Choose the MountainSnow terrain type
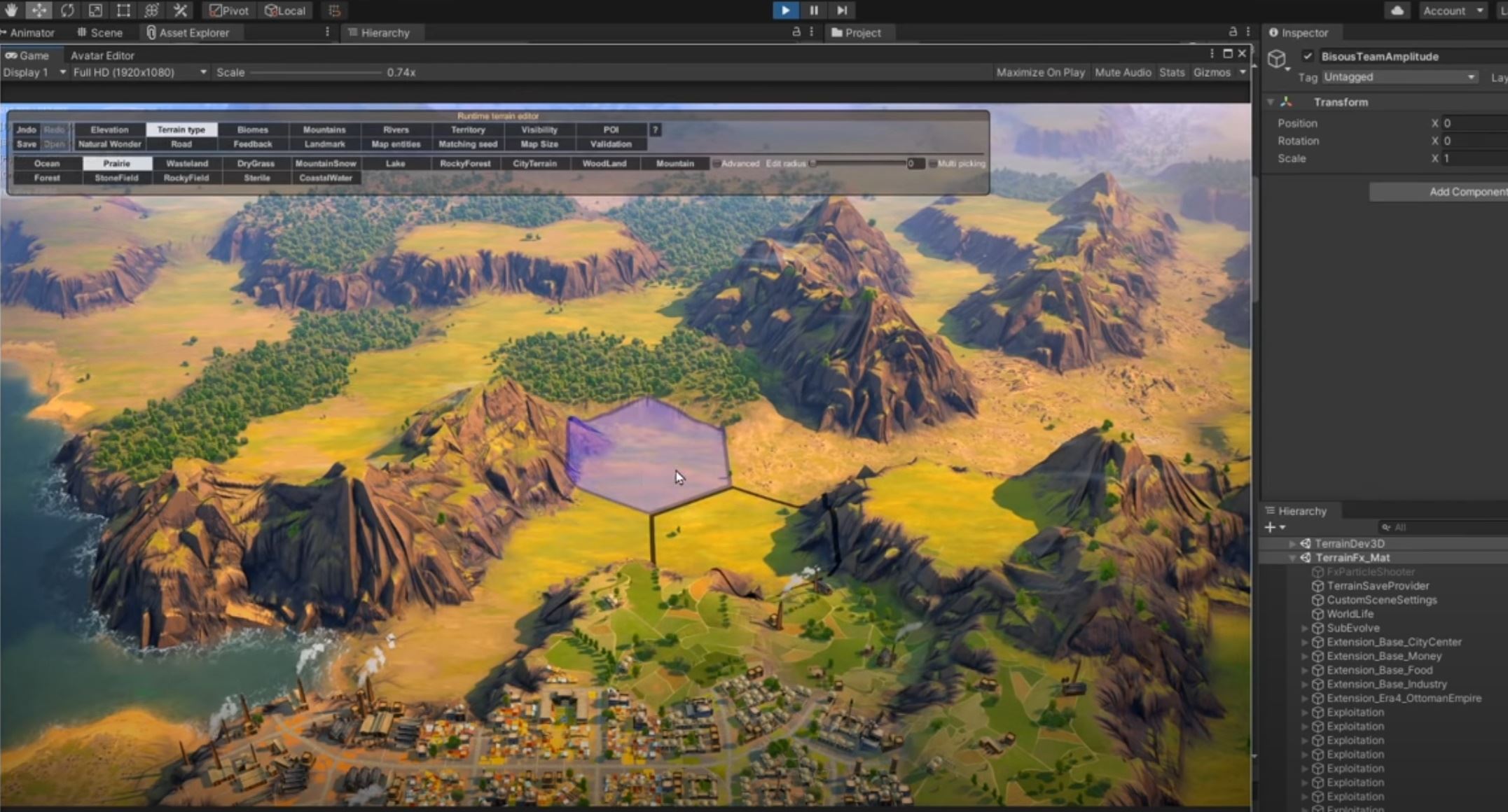Screen dimensions: 1508x812 [x=326, y=163]
